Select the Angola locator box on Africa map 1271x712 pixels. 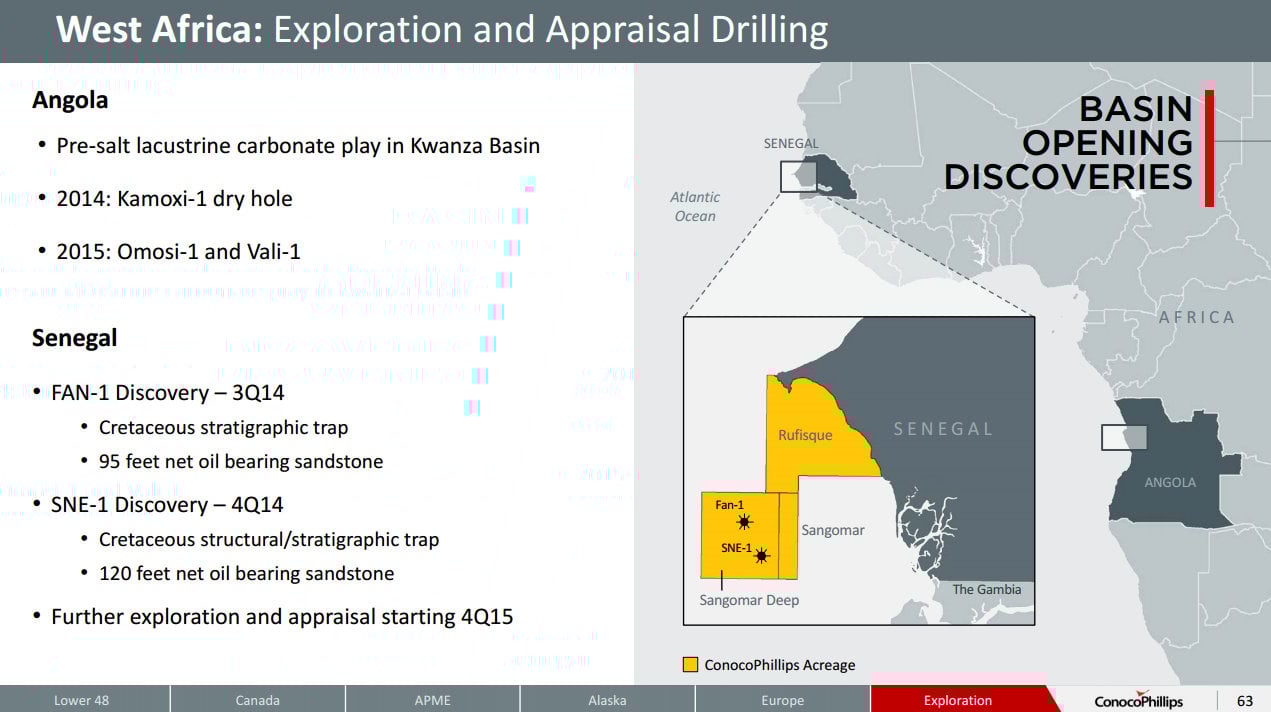point(1124,437)
